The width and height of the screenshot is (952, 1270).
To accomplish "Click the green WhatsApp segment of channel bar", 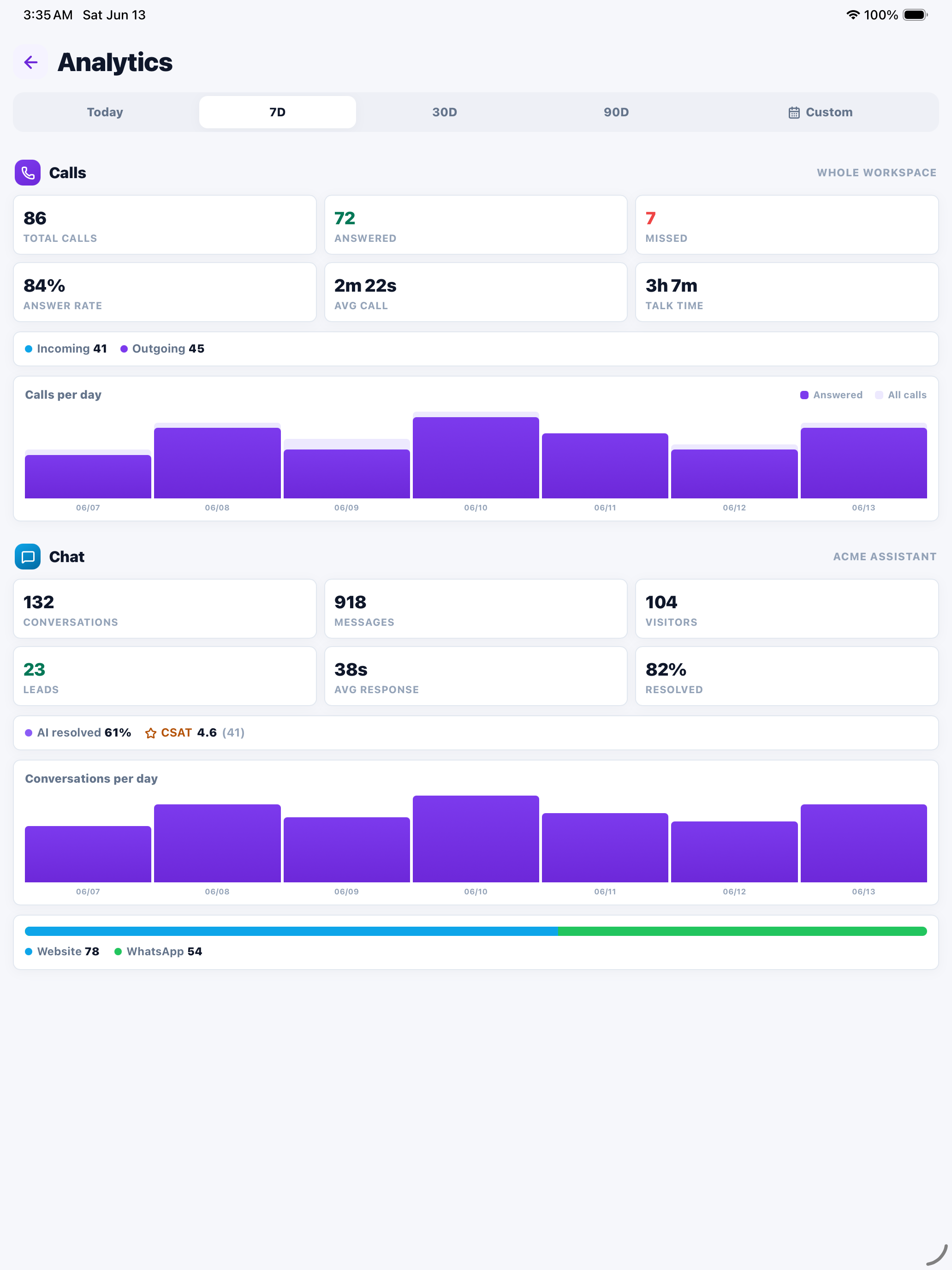I will tap(743, 931).
